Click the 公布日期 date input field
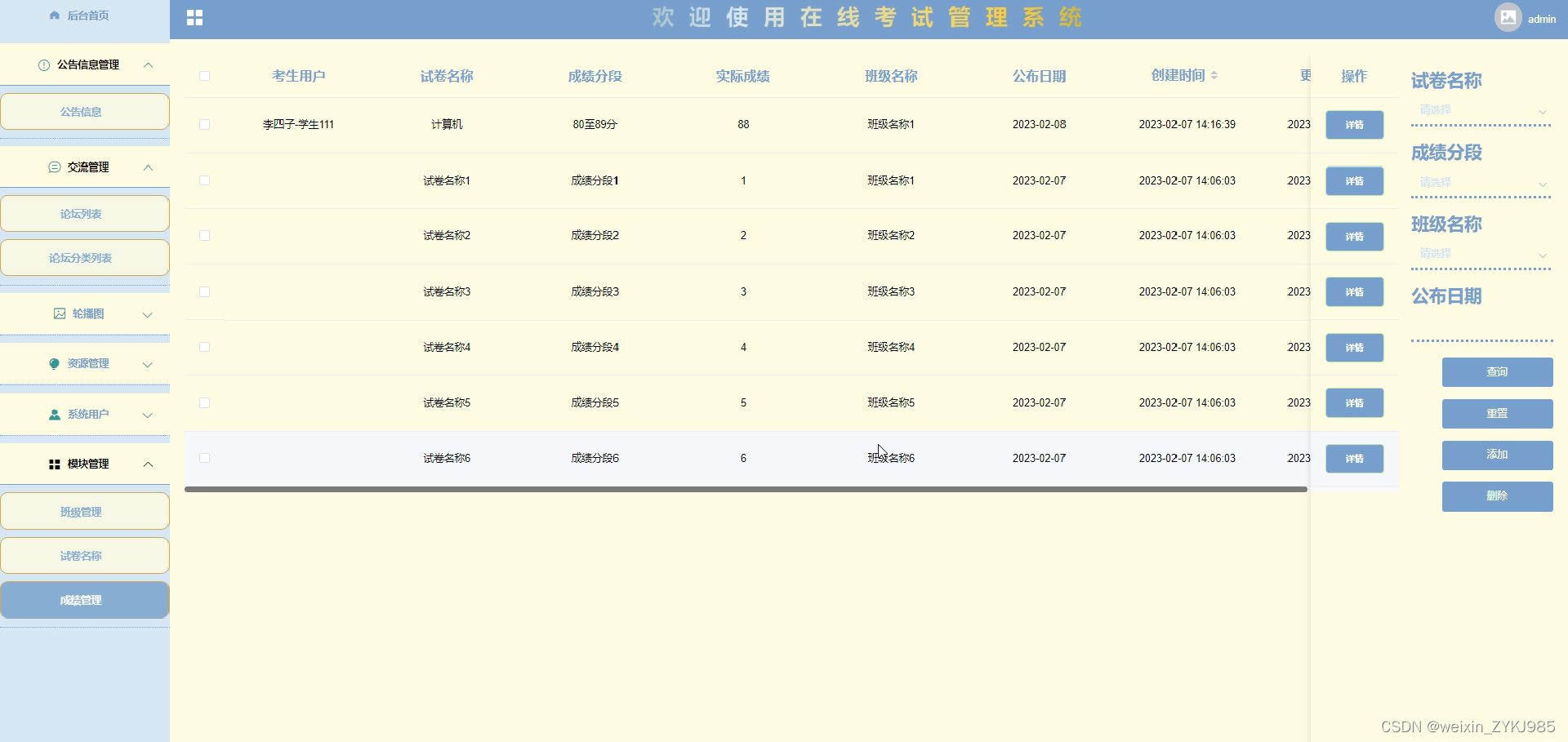The image size is (1568, 742). pos(1481,325)
